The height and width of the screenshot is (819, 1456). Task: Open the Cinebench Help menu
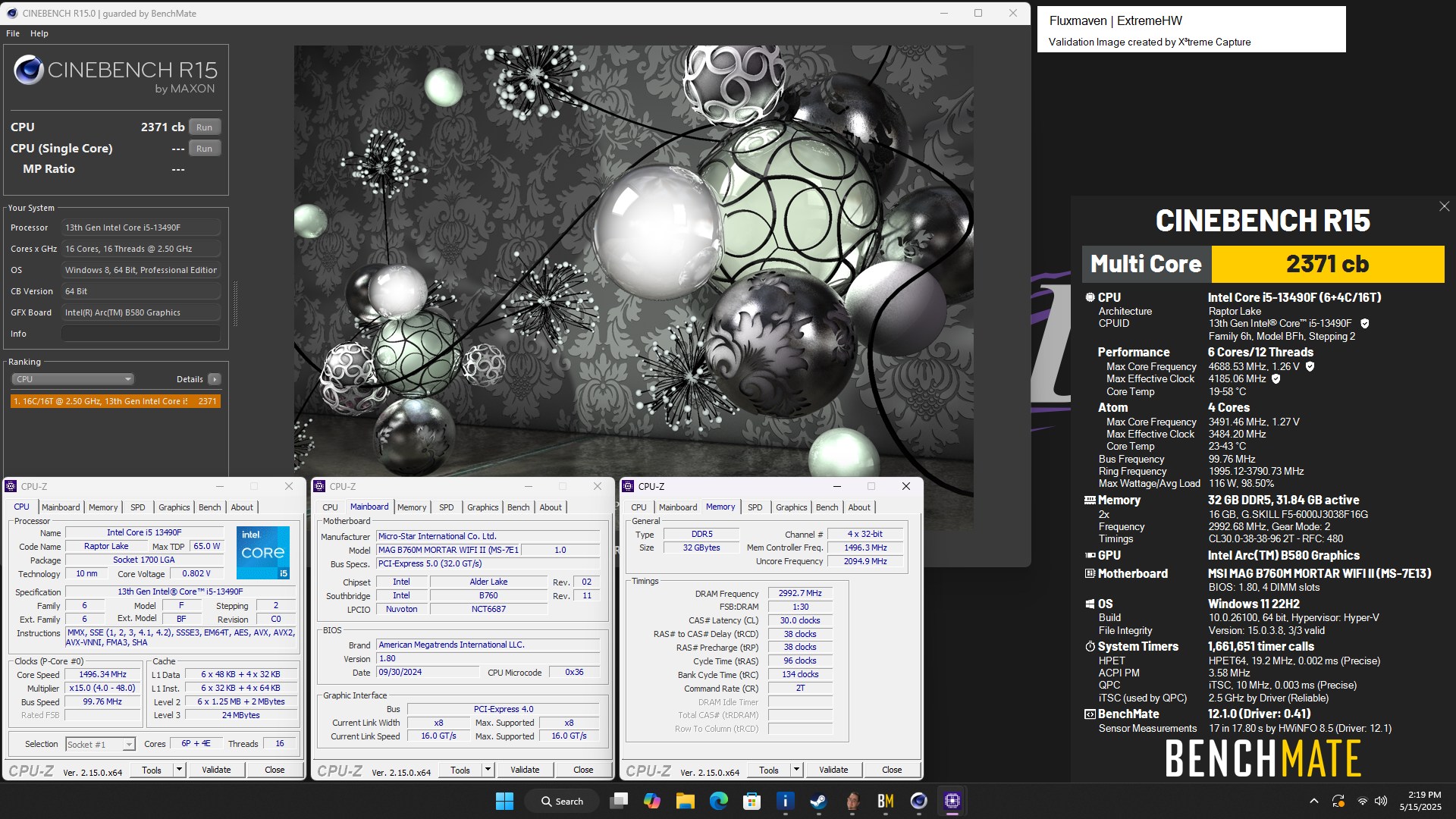coord(39,33)
